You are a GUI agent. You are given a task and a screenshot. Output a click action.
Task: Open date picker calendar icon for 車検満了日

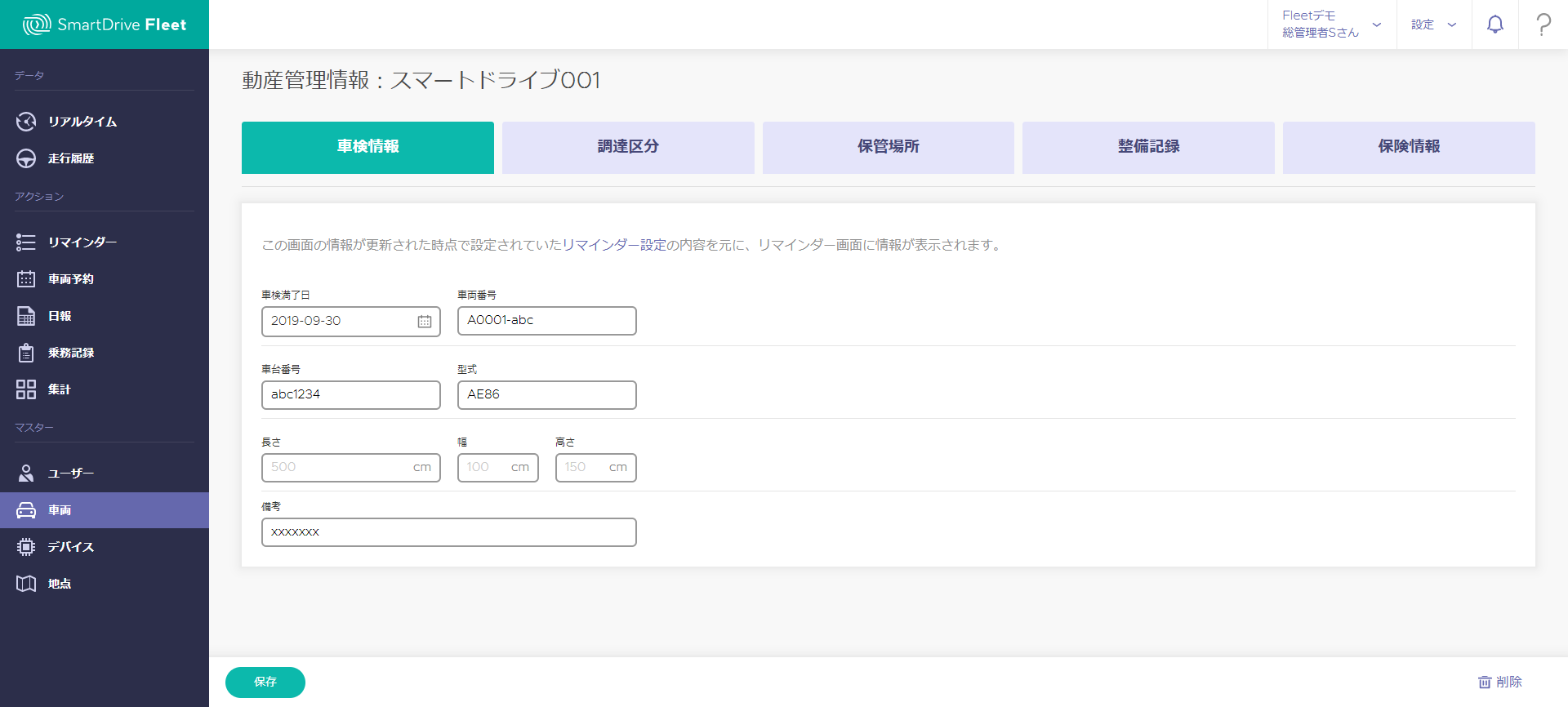[x=425, y=322]
